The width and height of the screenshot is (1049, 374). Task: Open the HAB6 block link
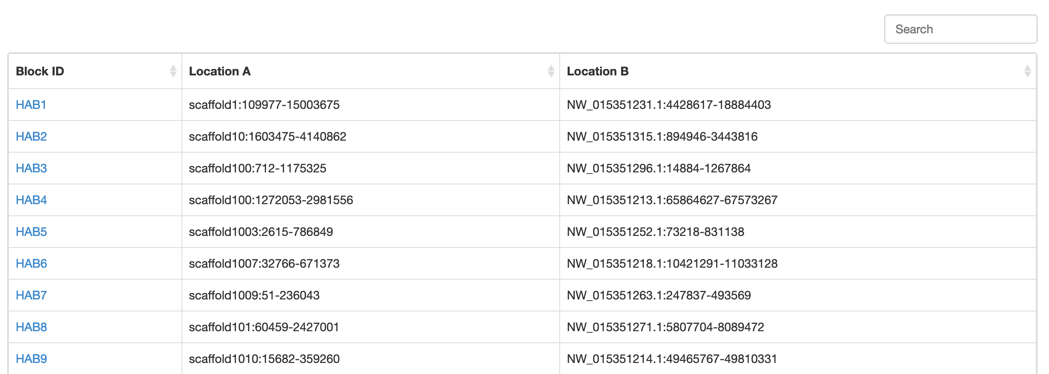[31, 264]
